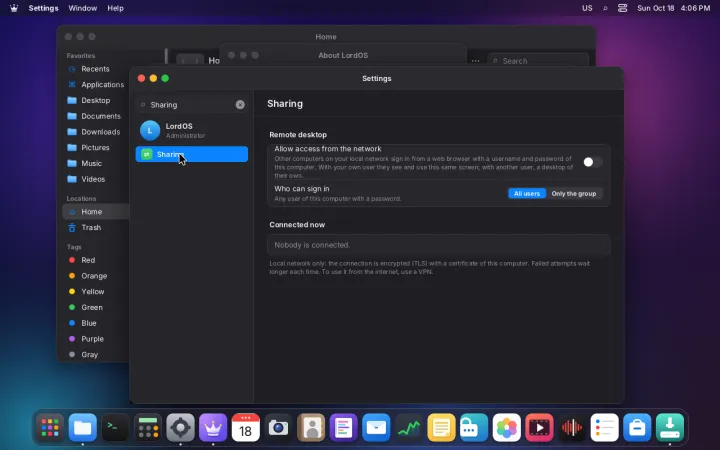Open the Window menu
Viewport: 720px width, 450px height.
tap(83, 8)
